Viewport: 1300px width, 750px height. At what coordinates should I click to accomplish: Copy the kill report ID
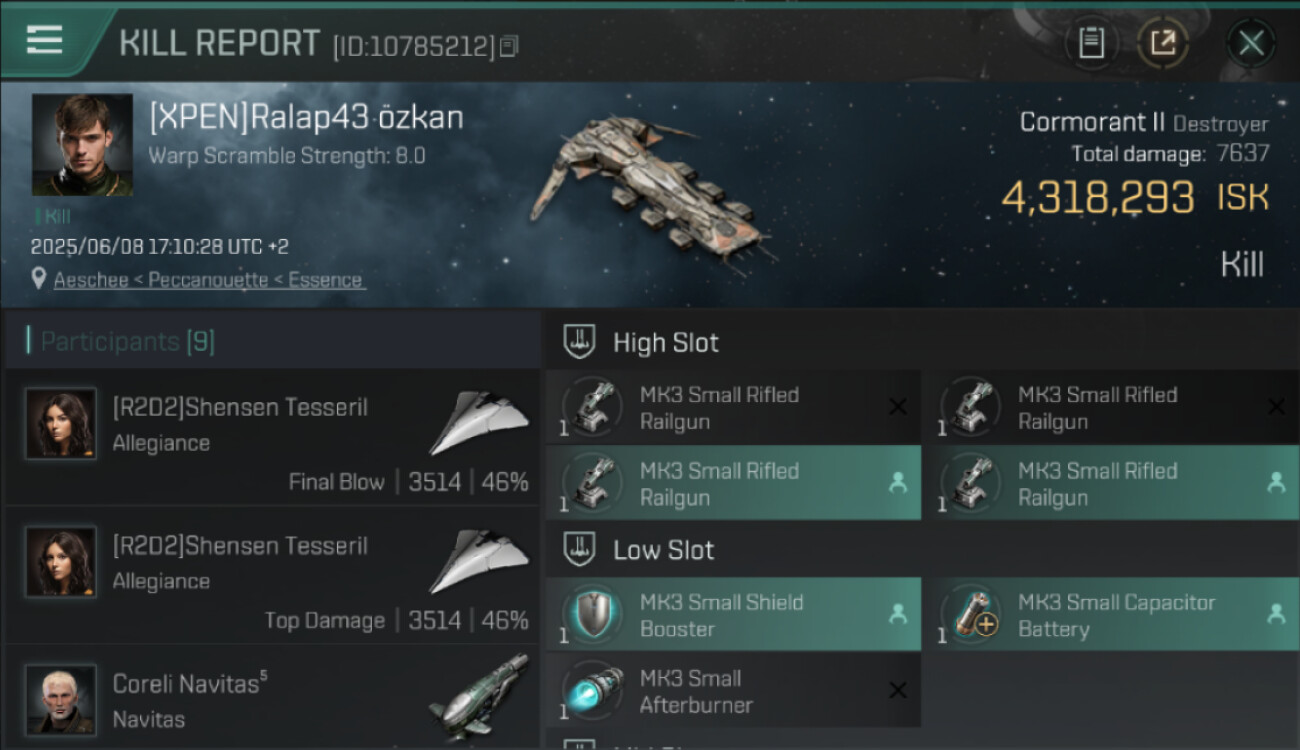click(509, 46)
